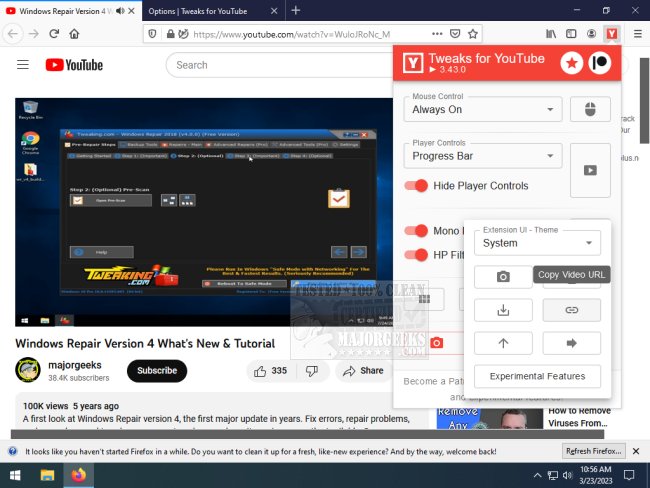Click the YouTube search field

click(280, 65)
